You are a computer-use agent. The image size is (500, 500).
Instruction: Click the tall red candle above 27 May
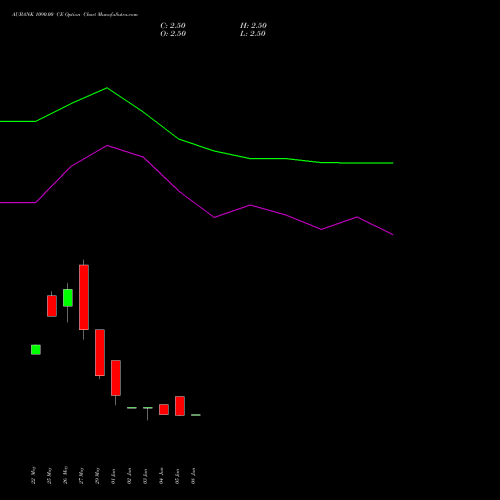84,297
